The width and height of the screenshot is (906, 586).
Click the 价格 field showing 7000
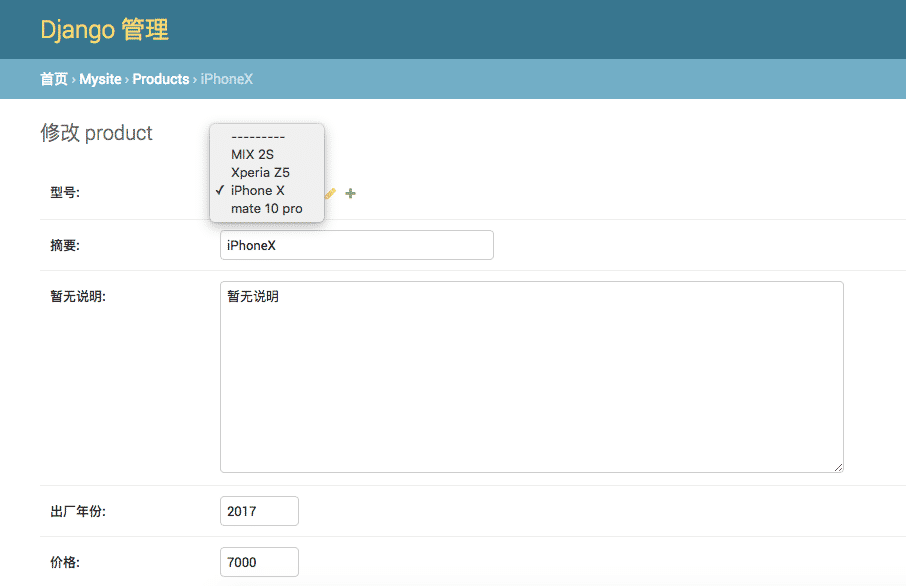pos(259,562)
